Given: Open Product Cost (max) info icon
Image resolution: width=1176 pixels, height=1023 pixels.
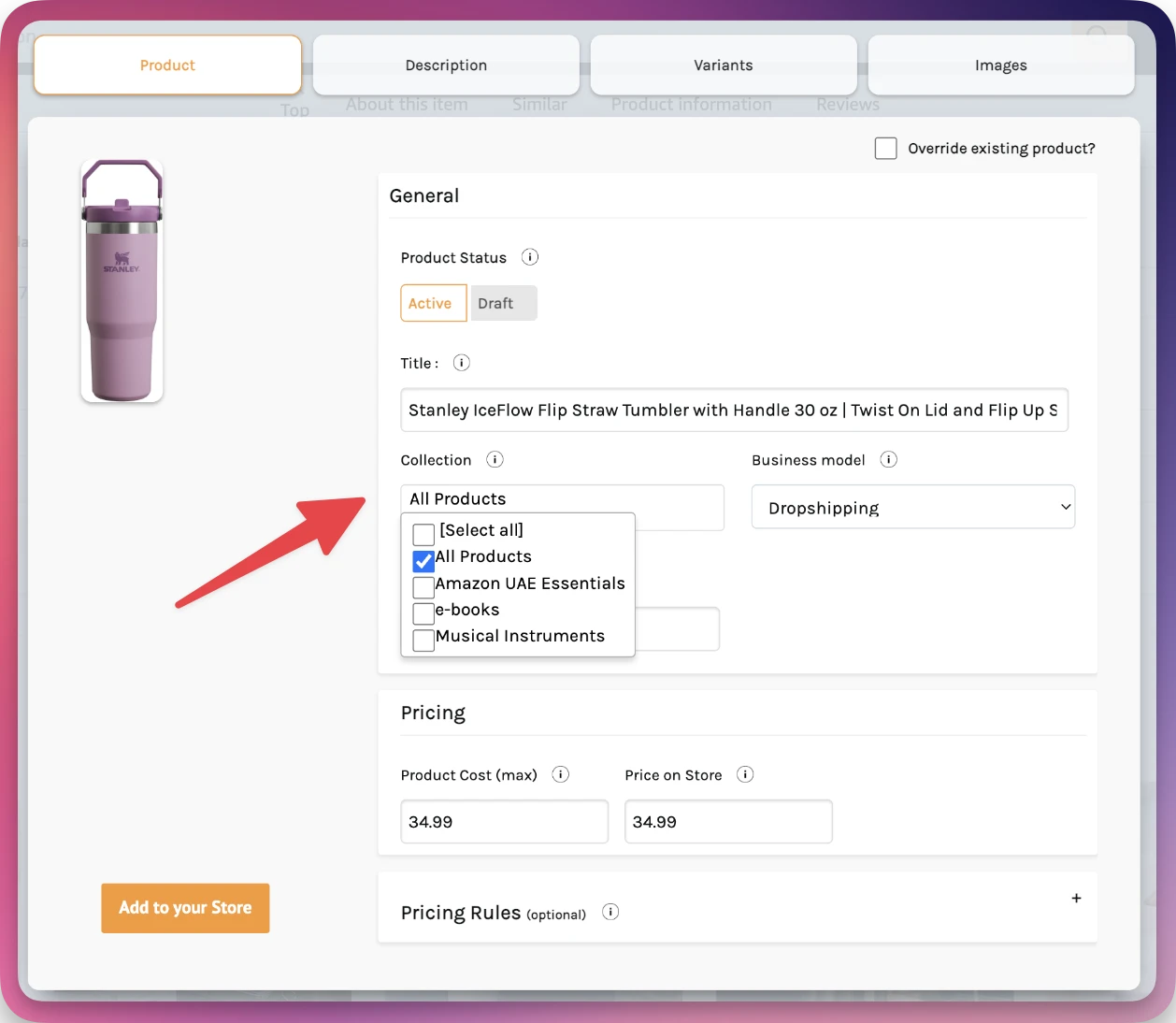Looking at the screenshot, I should coord(561,774).
